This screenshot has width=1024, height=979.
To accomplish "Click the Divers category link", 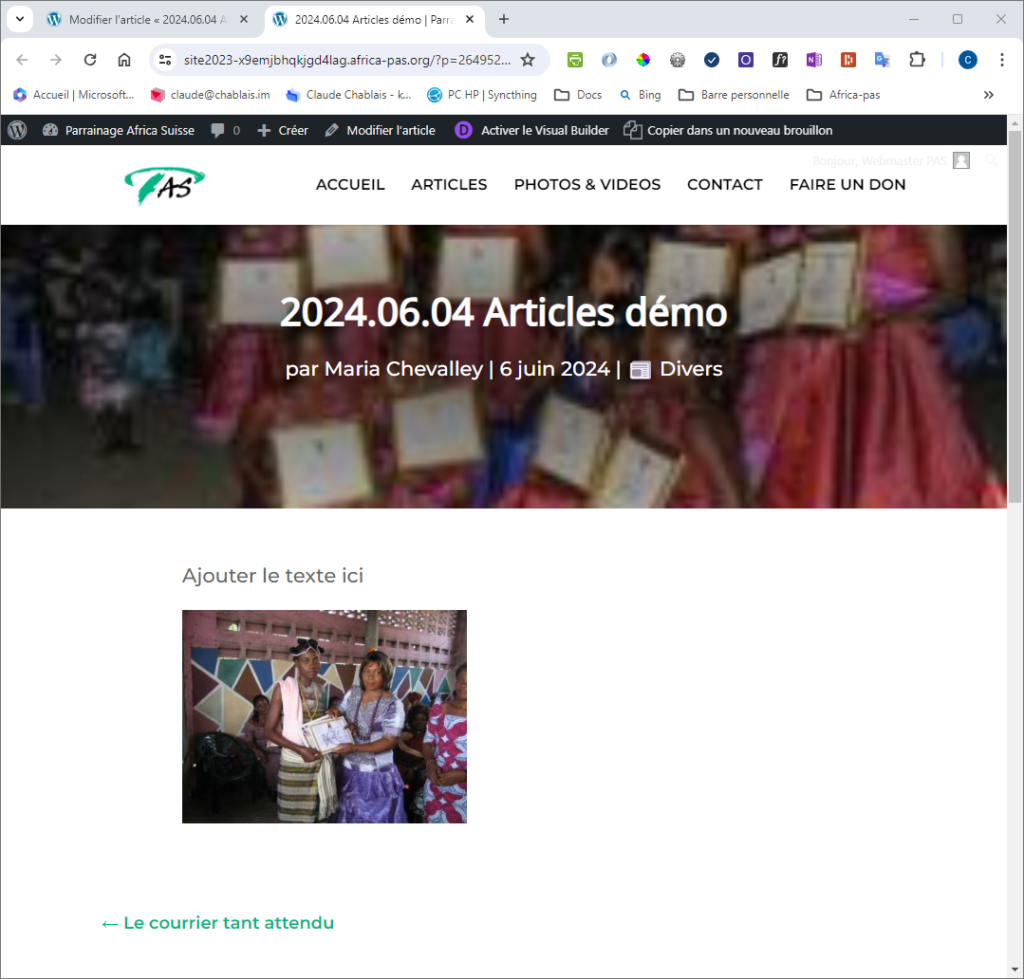I will coord(690,369).
